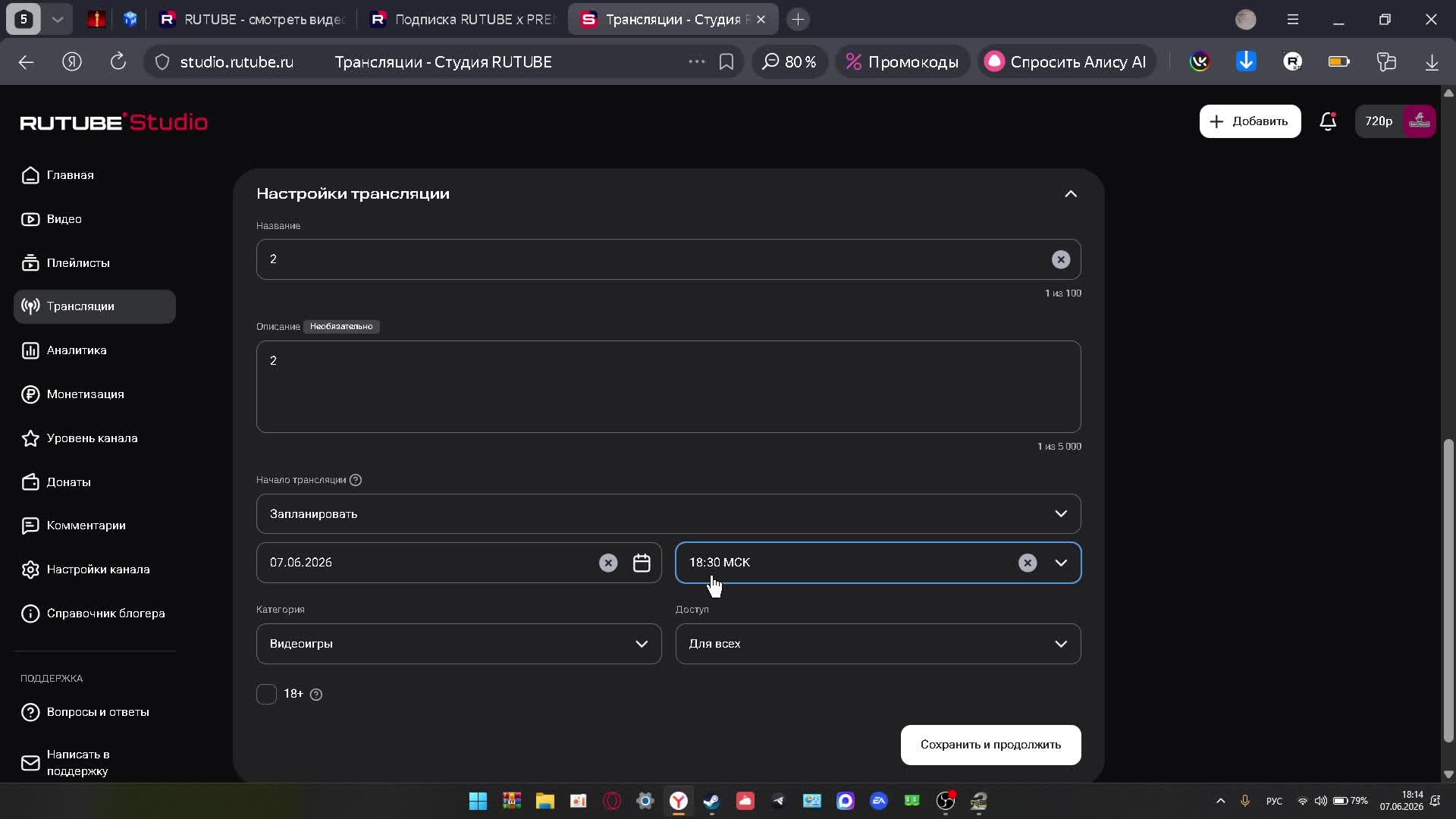Select Трансляции in the sidebar

pos(95,306)
